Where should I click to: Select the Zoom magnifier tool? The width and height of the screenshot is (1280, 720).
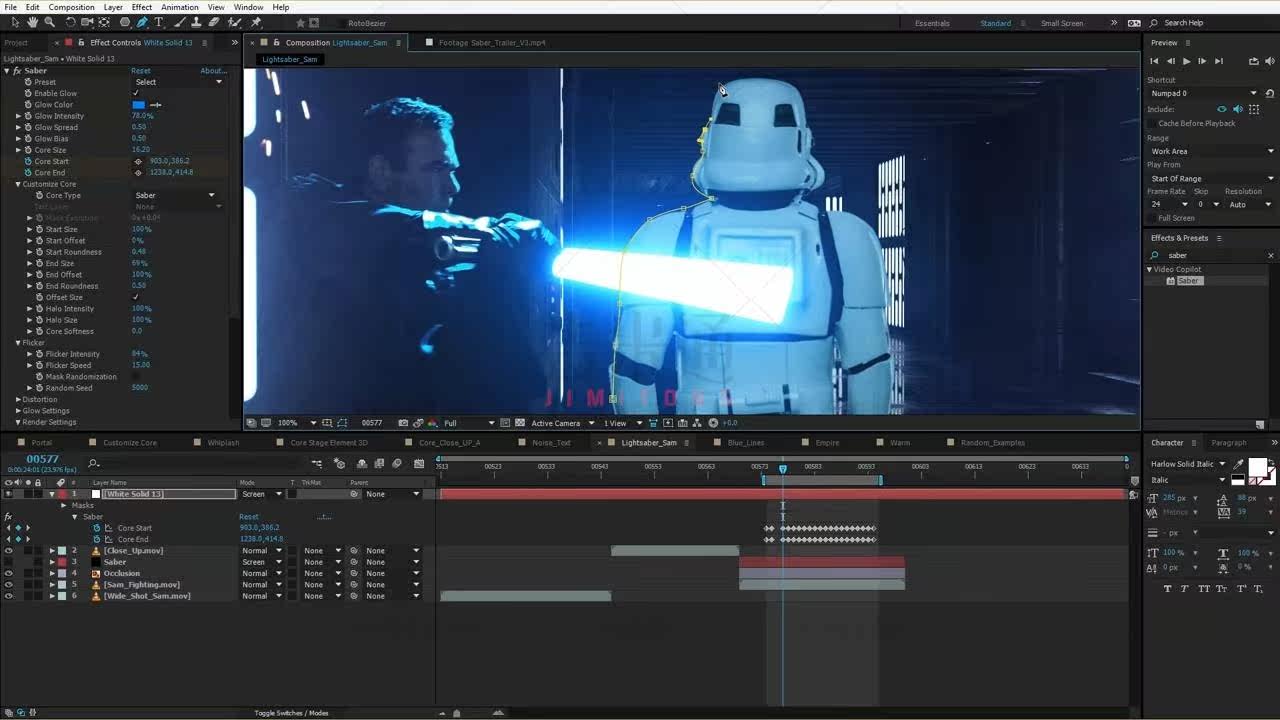click(x=49, y=22)
